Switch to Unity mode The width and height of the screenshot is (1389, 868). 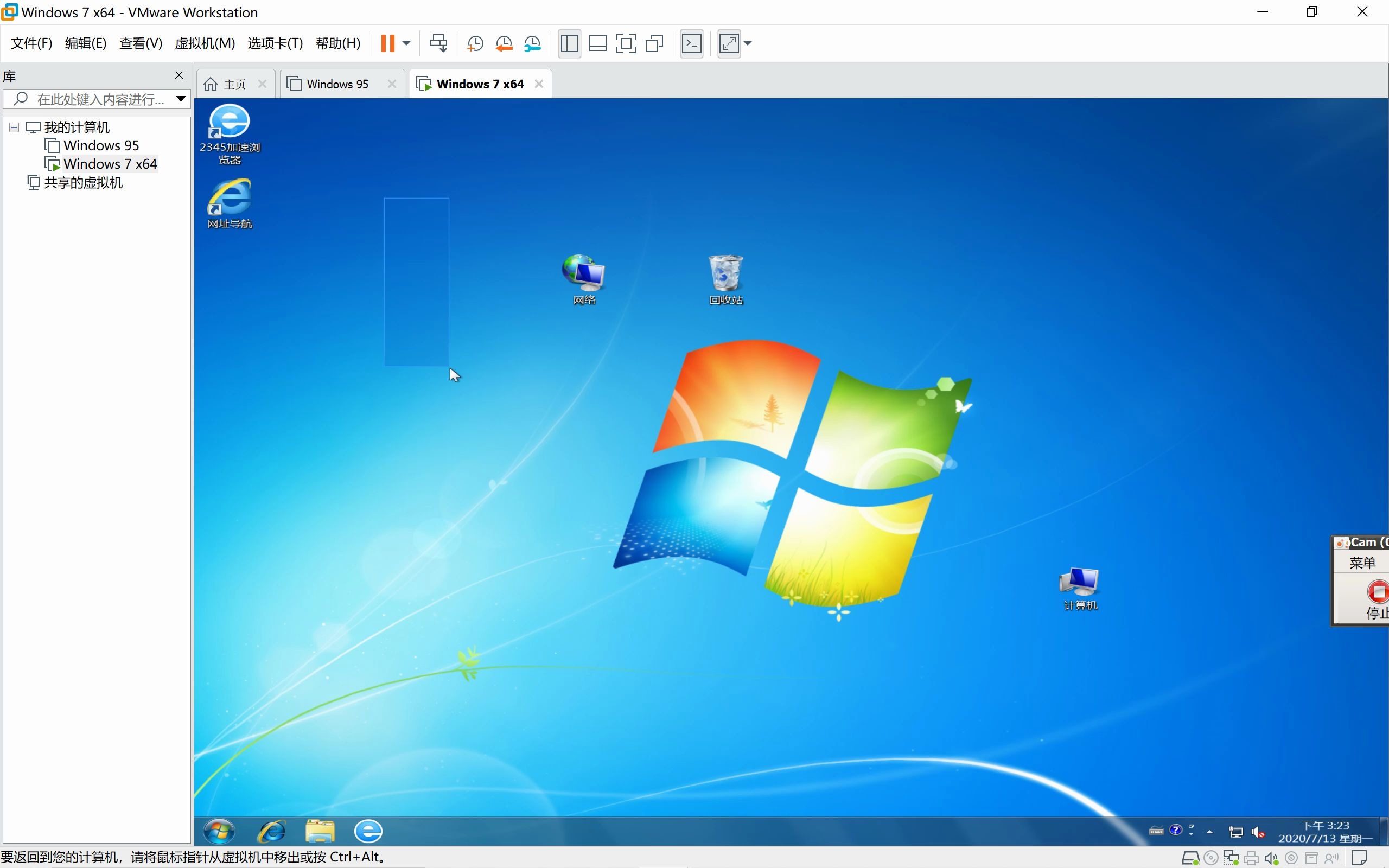(654, 43)
